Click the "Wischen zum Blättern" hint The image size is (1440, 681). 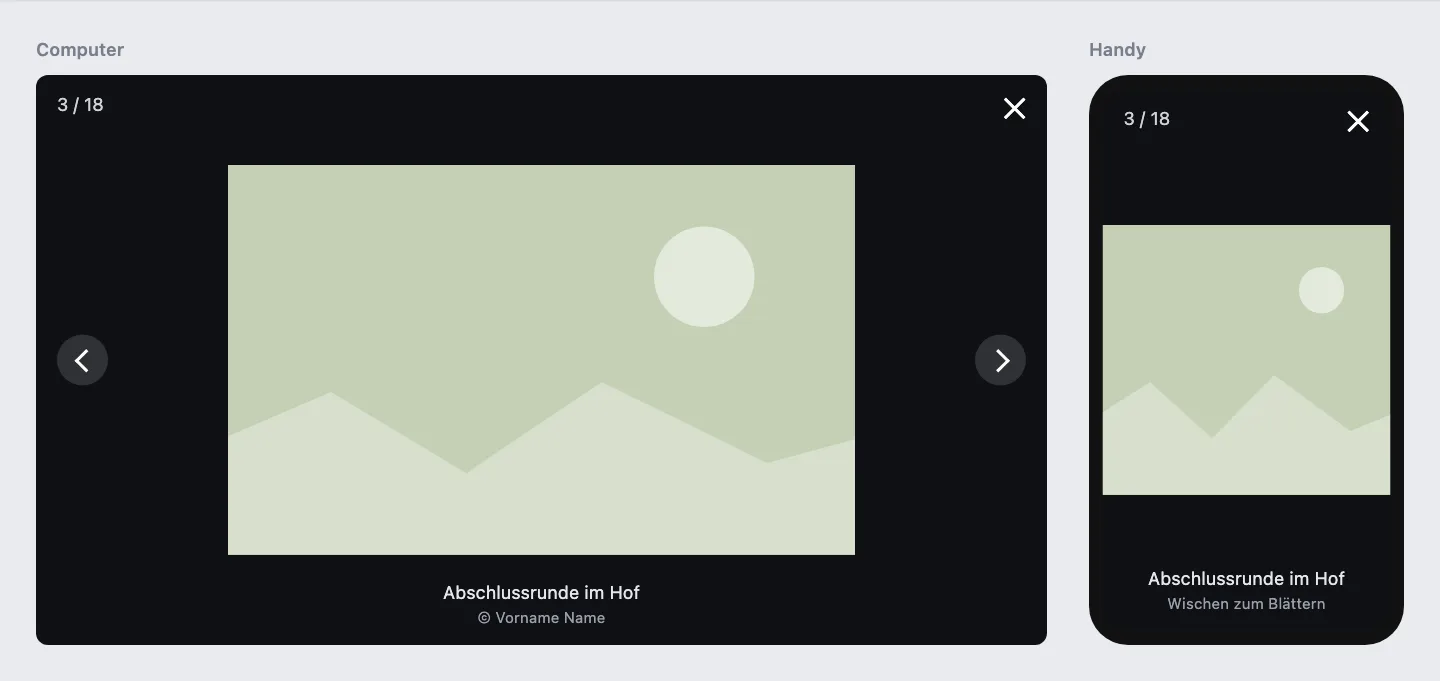pyautogui.click(x=1246, y=604)
